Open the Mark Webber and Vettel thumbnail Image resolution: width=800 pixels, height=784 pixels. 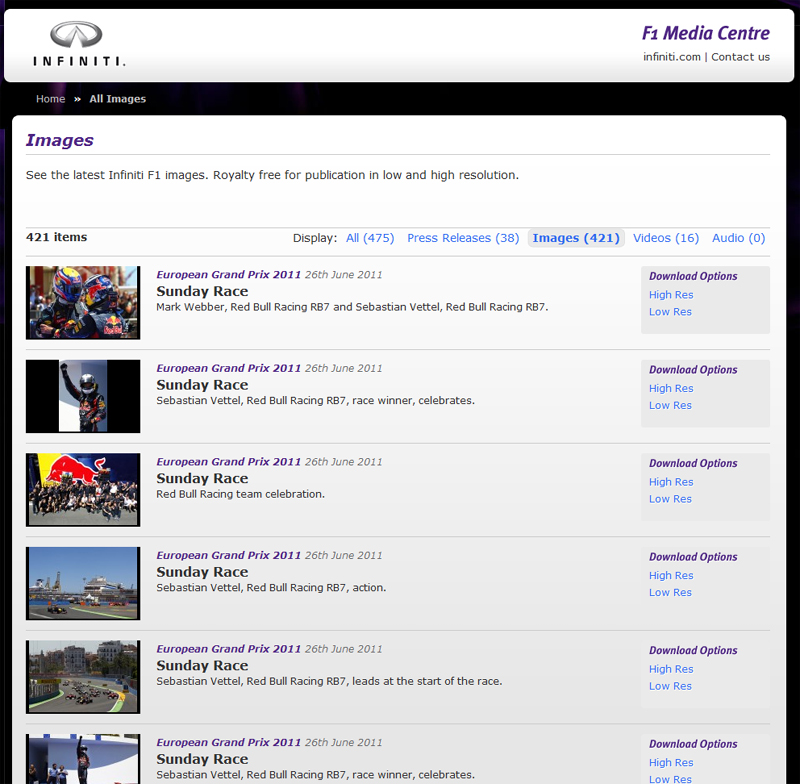(x=83, y=303)
